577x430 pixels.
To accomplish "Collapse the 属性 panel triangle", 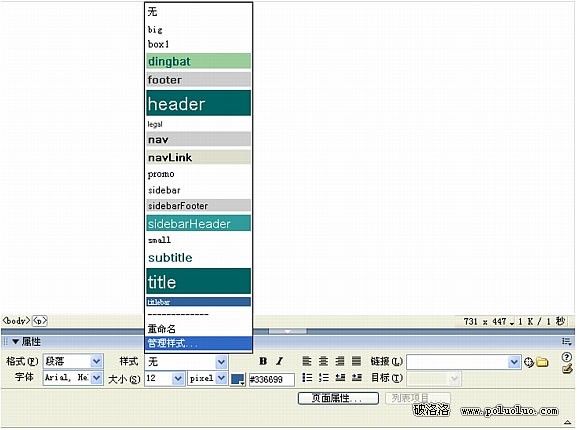I will pos(15,342).
